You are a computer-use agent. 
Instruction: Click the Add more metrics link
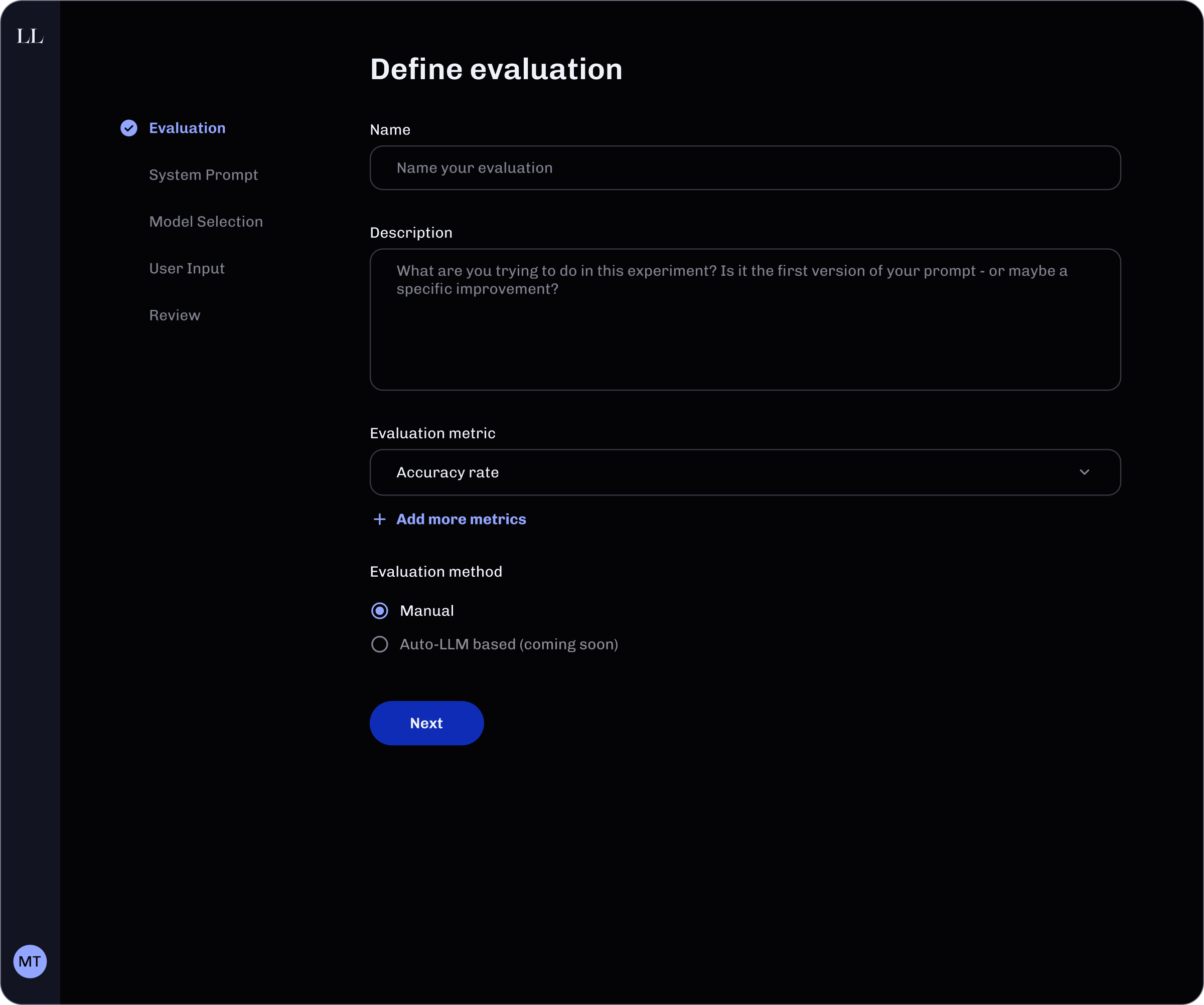click(461, 519)
